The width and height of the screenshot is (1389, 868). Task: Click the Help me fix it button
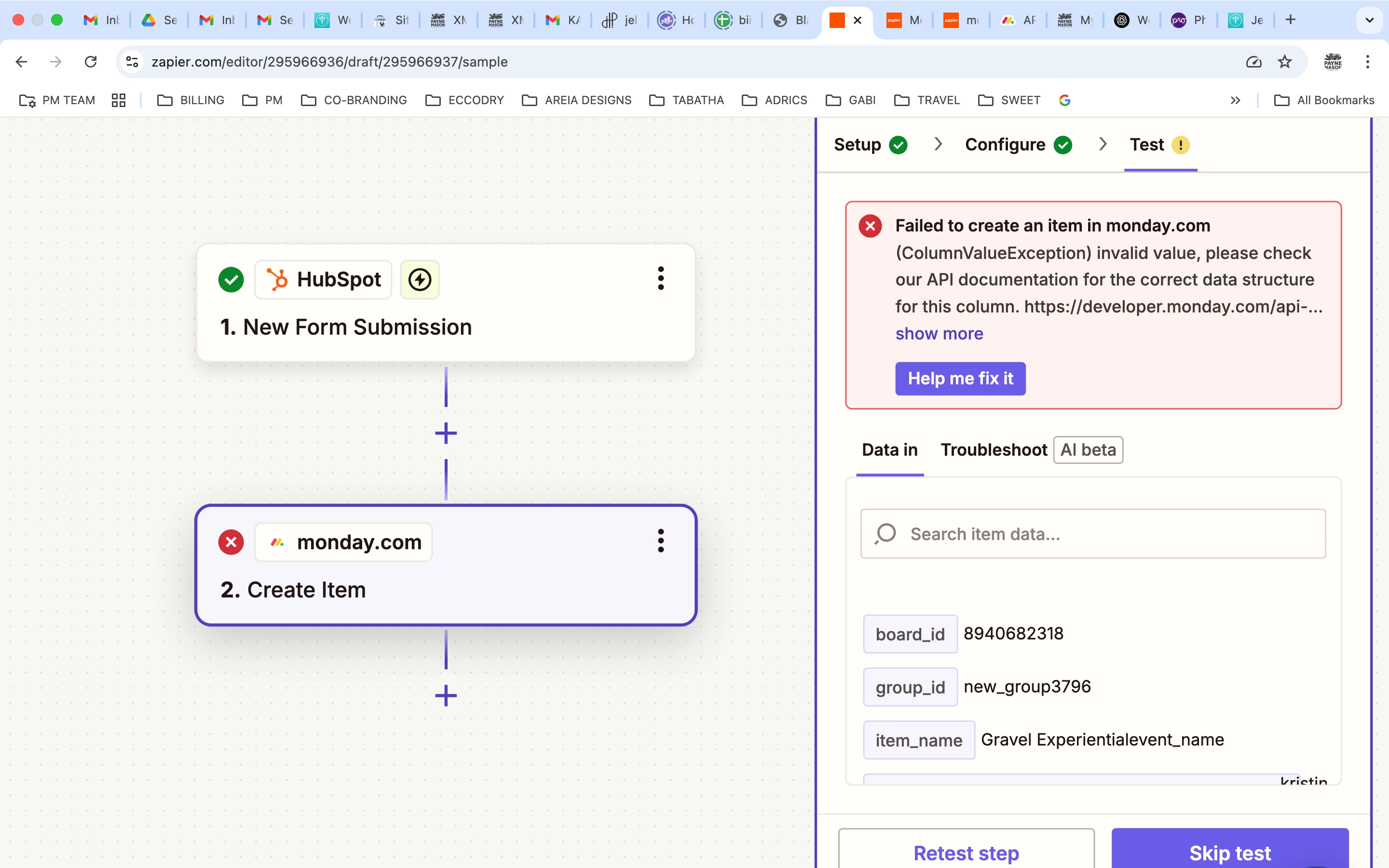point(960,379)
